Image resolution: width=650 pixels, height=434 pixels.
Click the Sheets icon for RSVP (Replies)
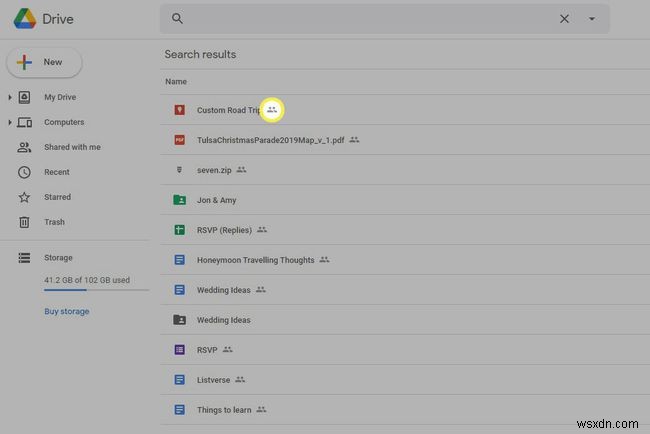click(179, 230)
